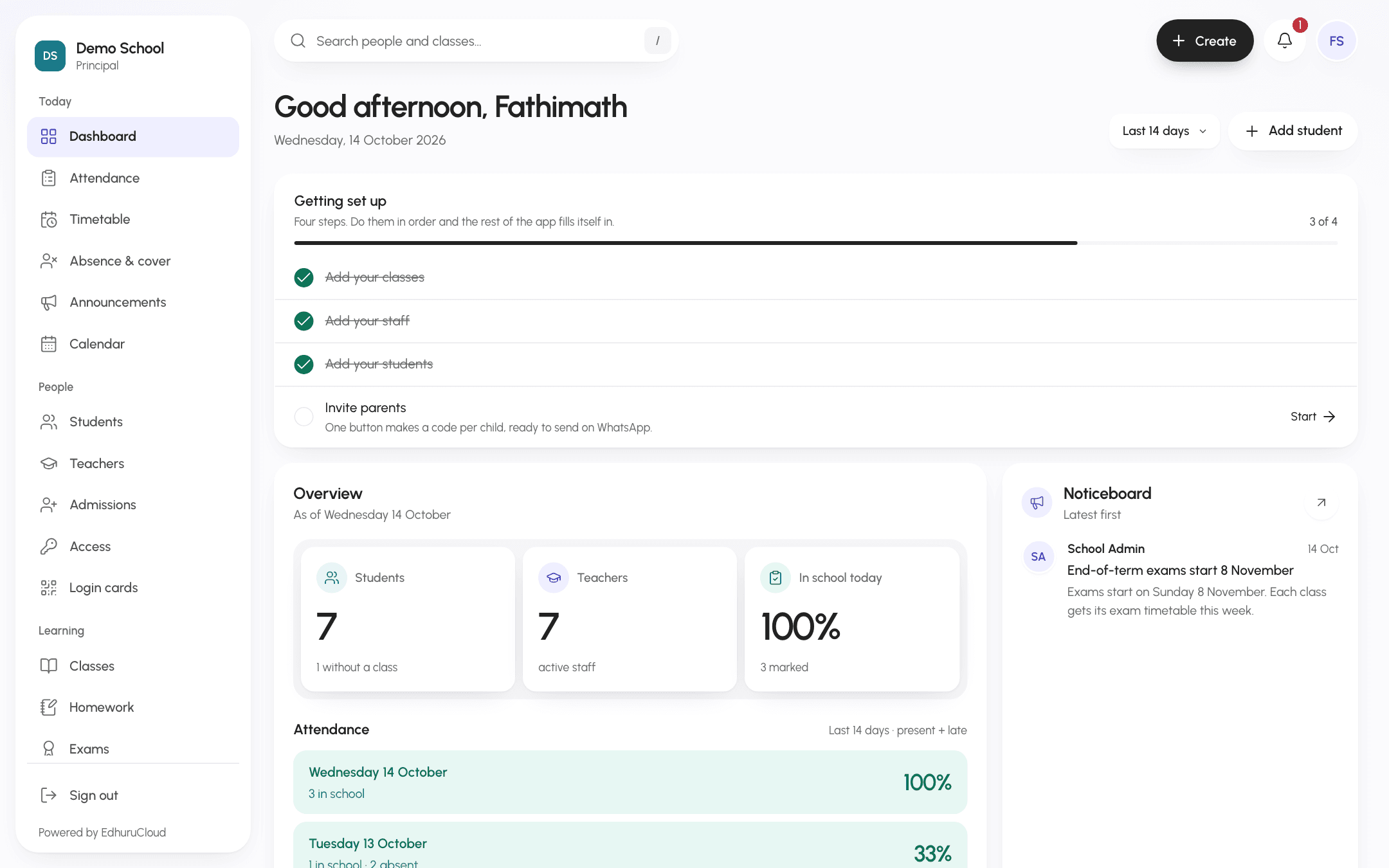Viewport: 1389px width, 868px height.
Task: Click the Teachers graduation cap sidebar icon
Action: point(49,464)
